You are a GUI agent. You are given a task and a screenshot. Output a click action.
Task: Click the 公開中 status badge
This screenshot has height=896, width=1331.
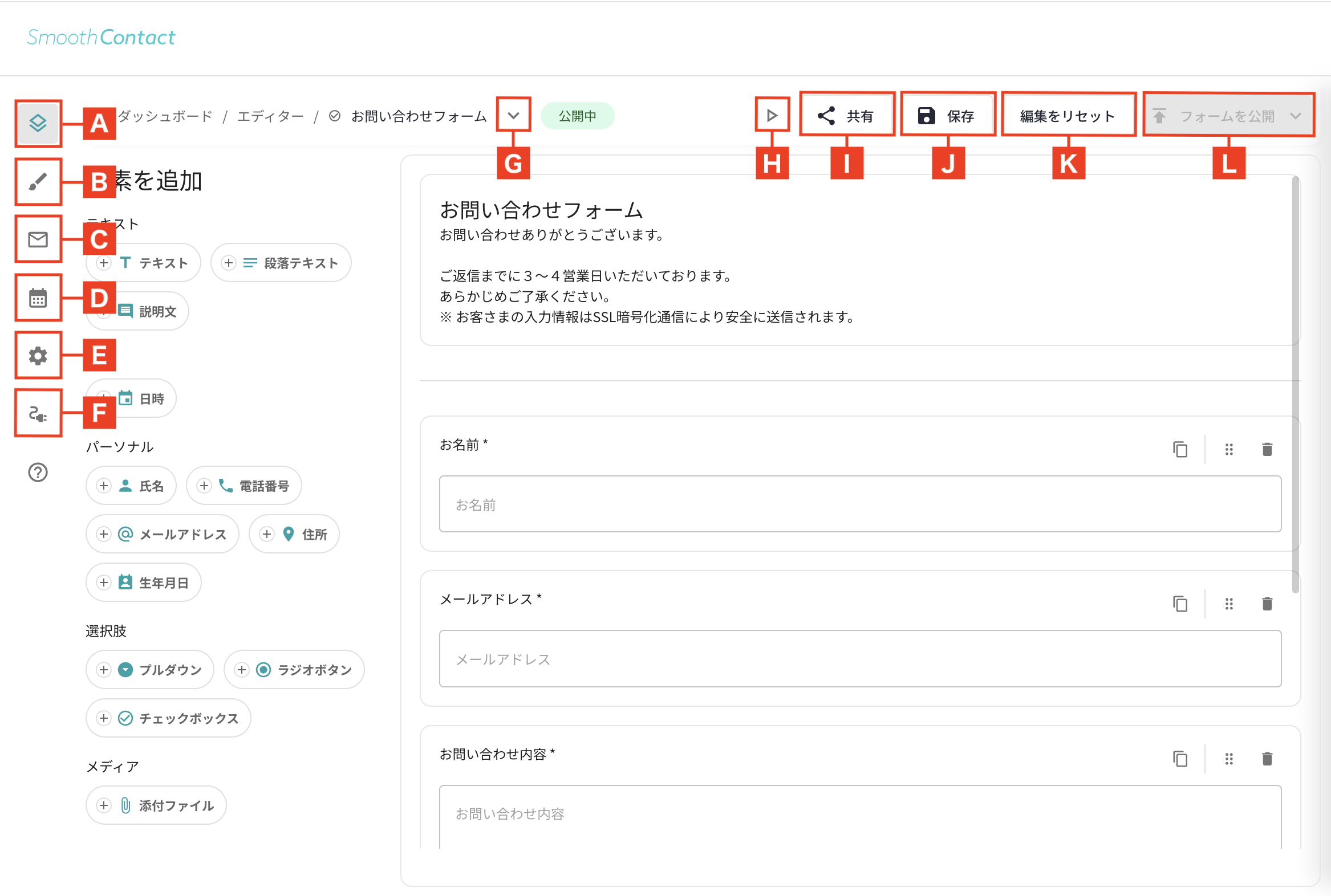(578, 116)
